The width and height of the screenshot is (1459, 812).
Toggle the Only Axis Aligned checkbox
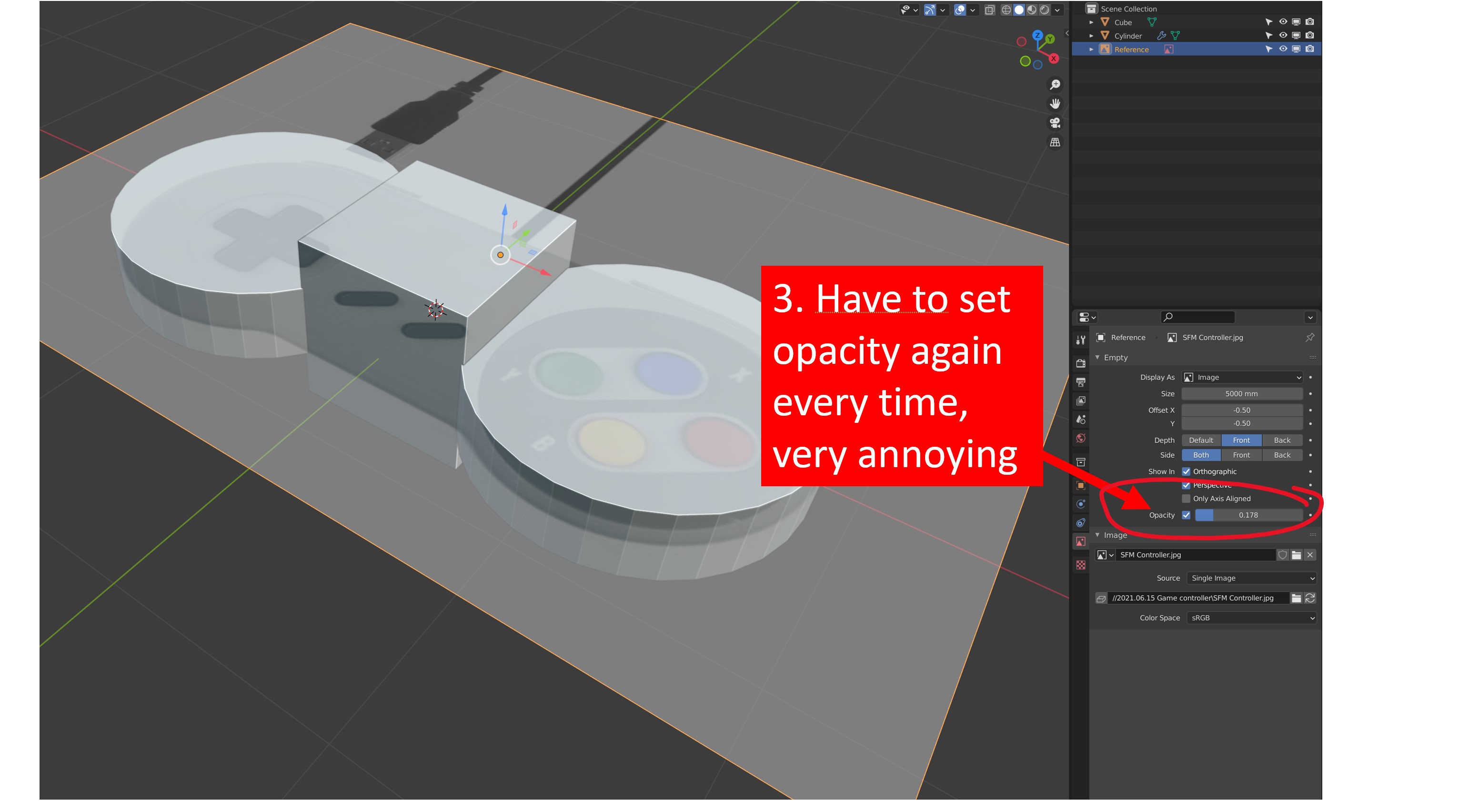coord(1187,498)
